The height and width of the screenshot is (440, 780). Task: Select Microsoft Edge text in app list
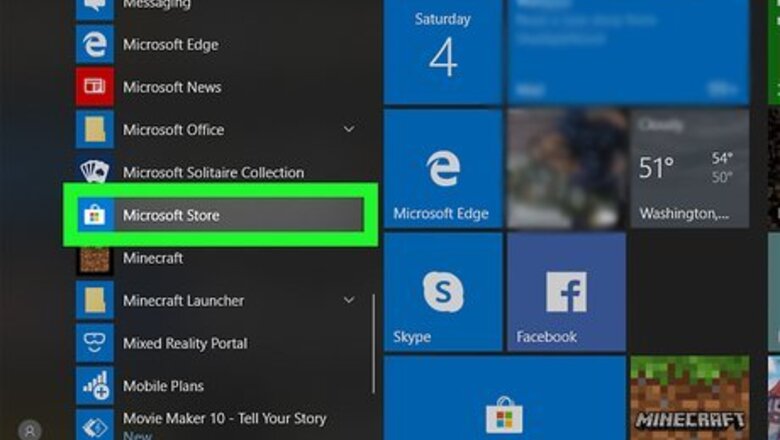point(171,45)
